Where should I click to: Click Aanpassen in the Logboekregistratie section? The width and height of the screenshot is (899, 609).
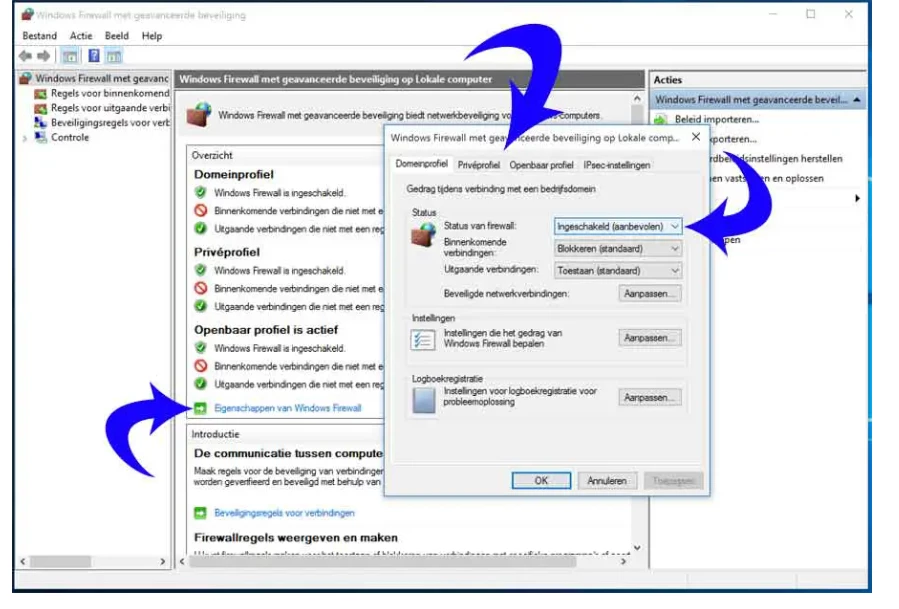point(650,397)
